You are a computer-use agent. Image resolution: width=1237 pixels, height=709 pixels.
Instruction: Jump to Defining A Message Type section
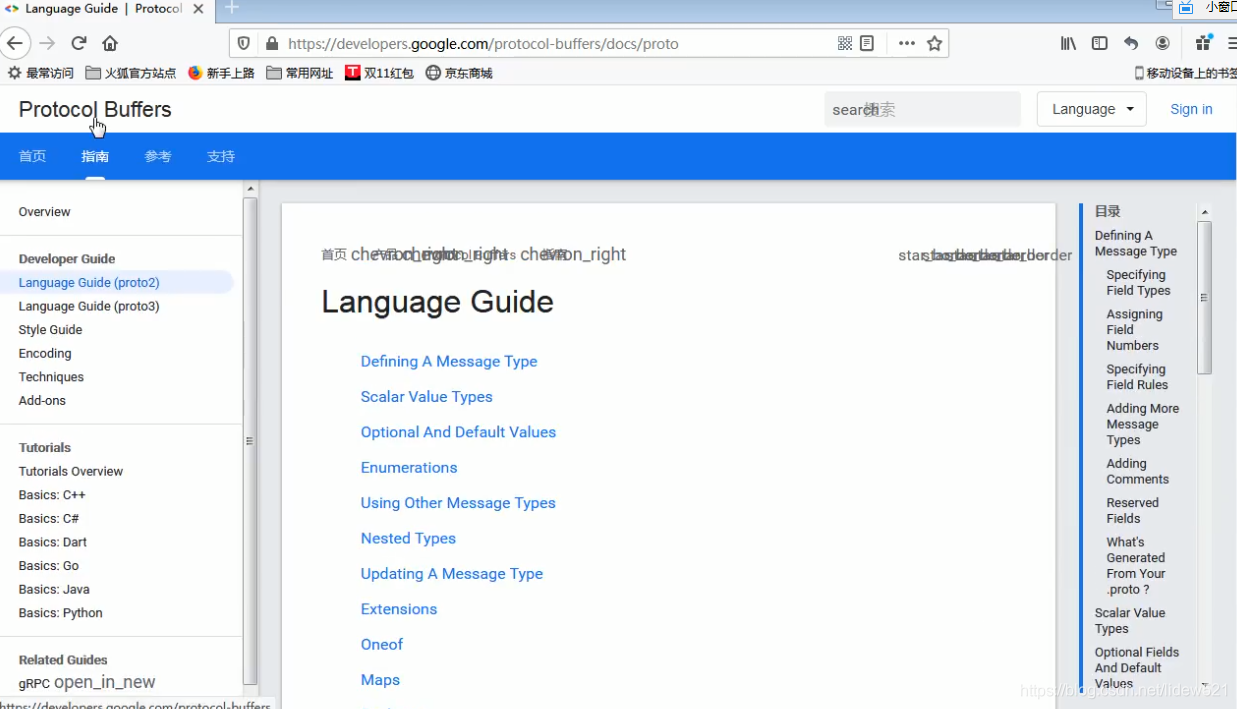pos(449,361)
